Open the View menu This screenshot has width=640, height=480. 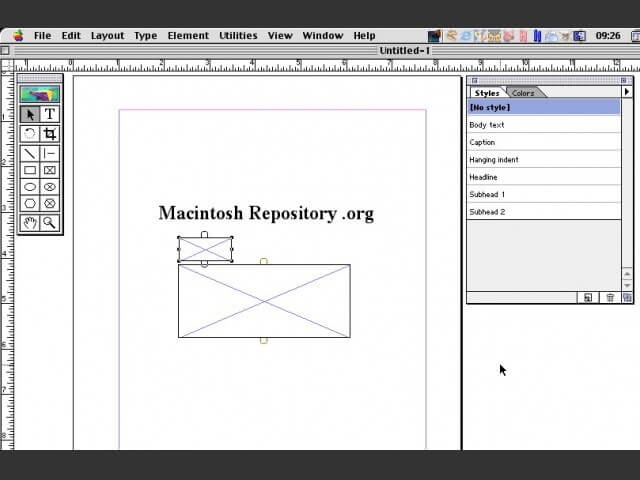(x=280, y=36)
